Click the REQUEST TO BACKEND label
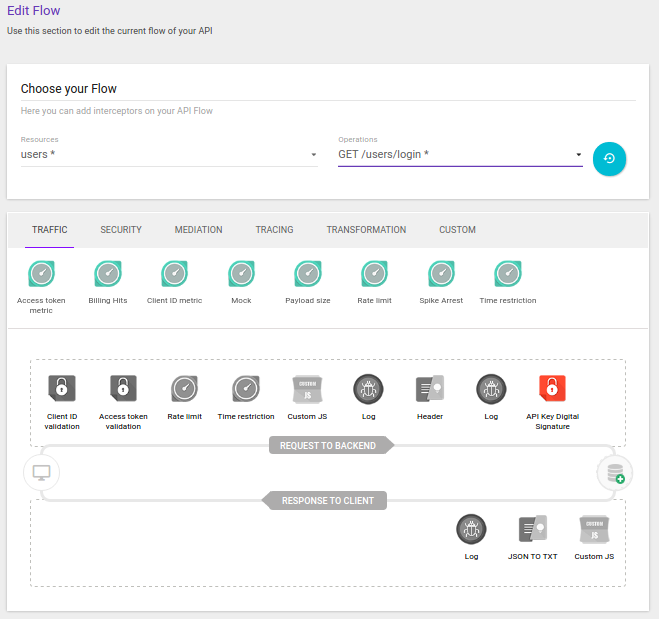This screenshot has width=659, height=619. pyautogui.click(x=329, y=445)
